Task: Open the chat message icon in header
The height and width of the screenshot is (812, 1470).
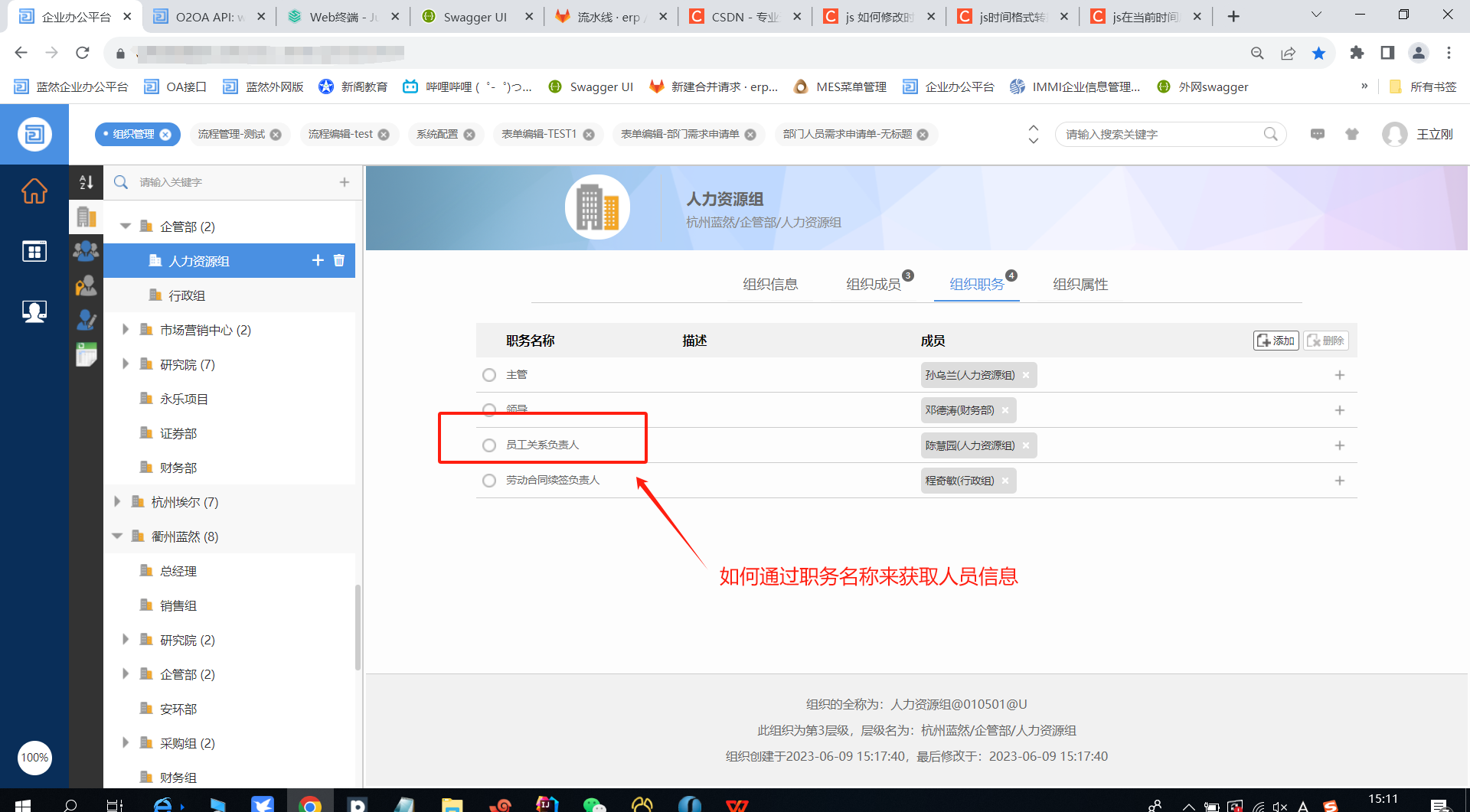Action: (x=1317, y=135)
